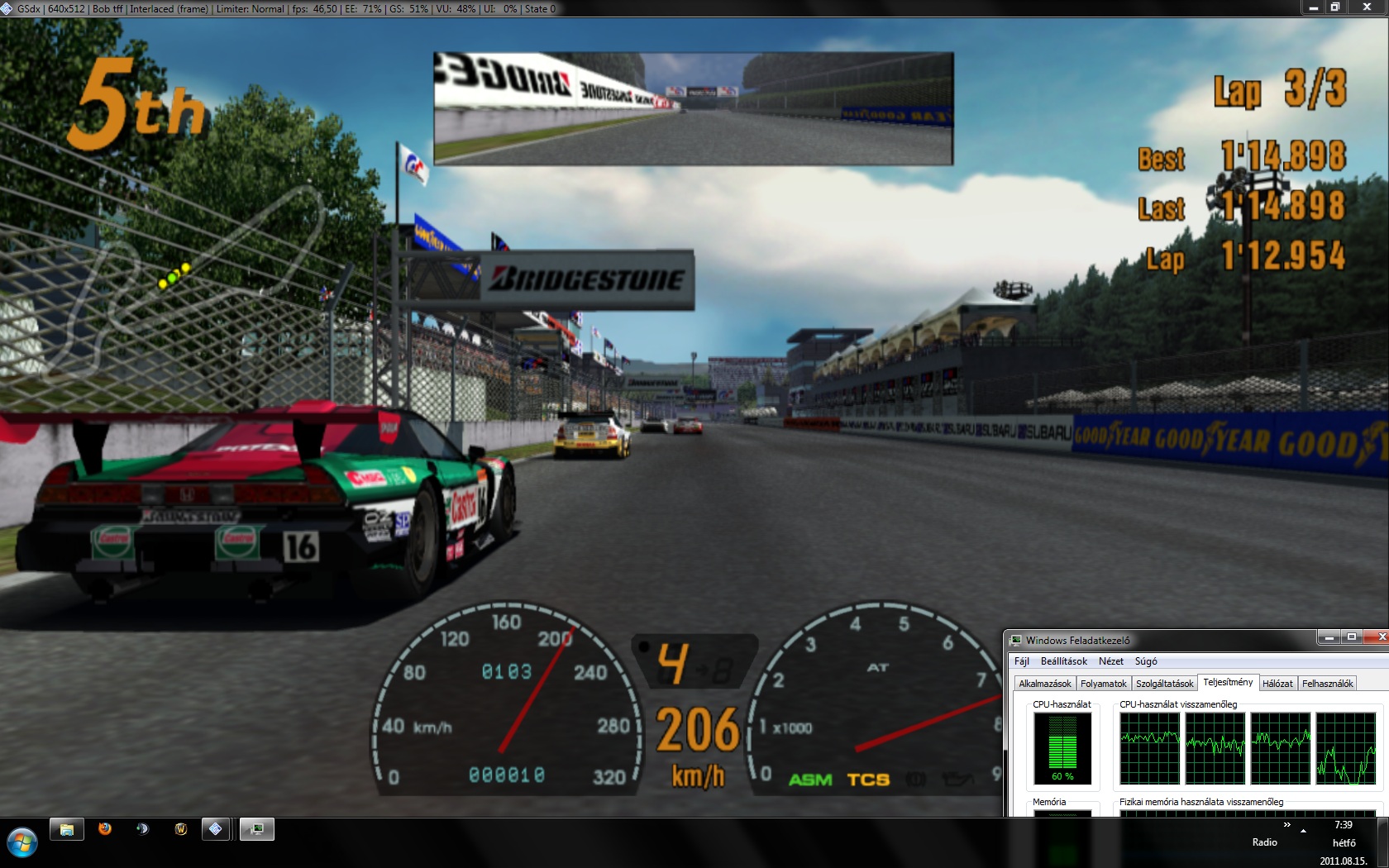Switch to the Folyamatok tab
The width and height of the screenshot is (1389, 868).
tap(1104, 684)
